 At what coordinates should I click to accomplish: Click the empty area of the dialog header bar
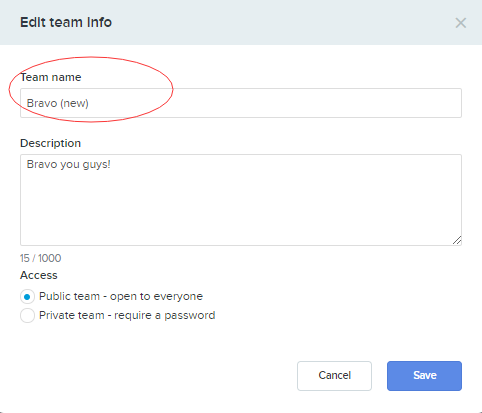click(283, 22)
